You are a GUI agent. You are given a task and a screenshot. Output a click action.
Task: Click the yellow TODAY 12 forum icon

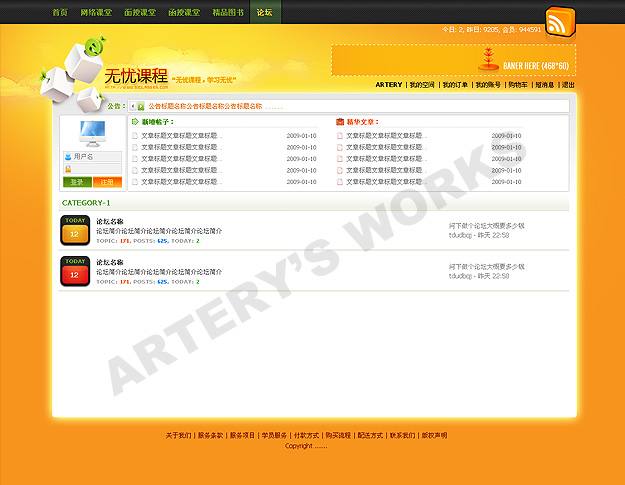[75, 230]
